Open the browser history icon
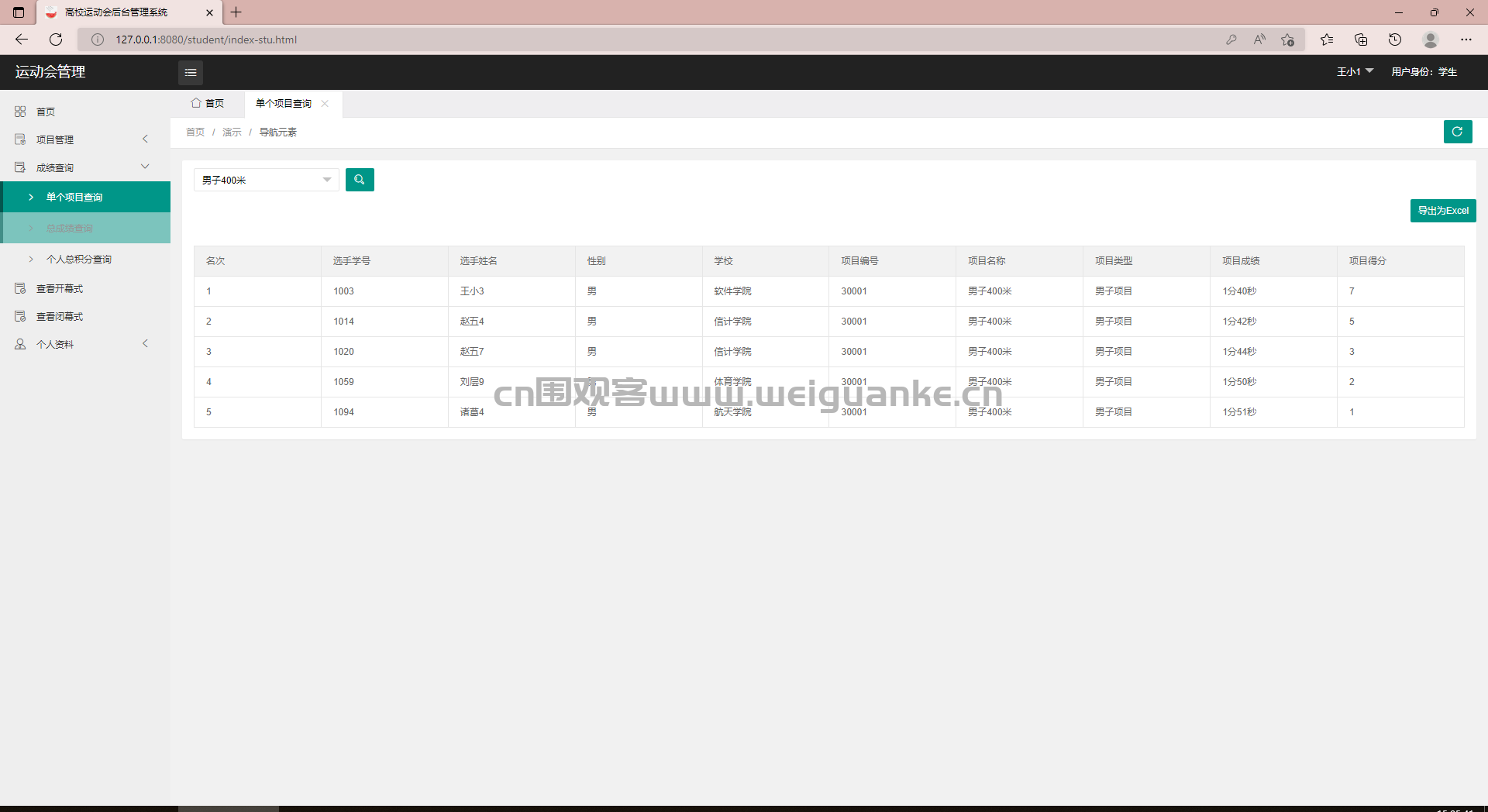The image size is (1488, 812). [x=1395, y=40]
